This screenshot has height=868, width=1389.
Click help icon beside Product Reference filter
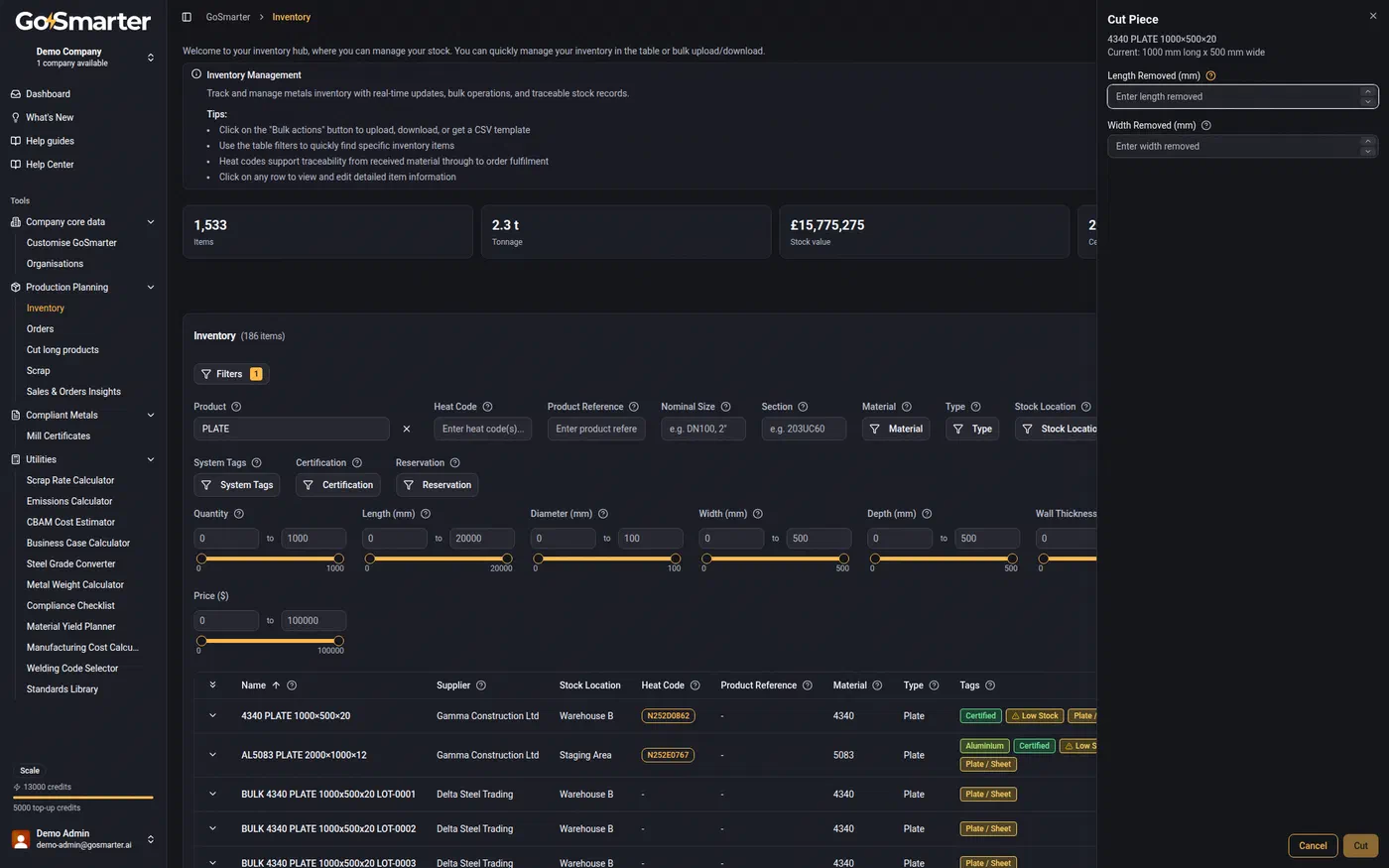click(x=634, y=407)
